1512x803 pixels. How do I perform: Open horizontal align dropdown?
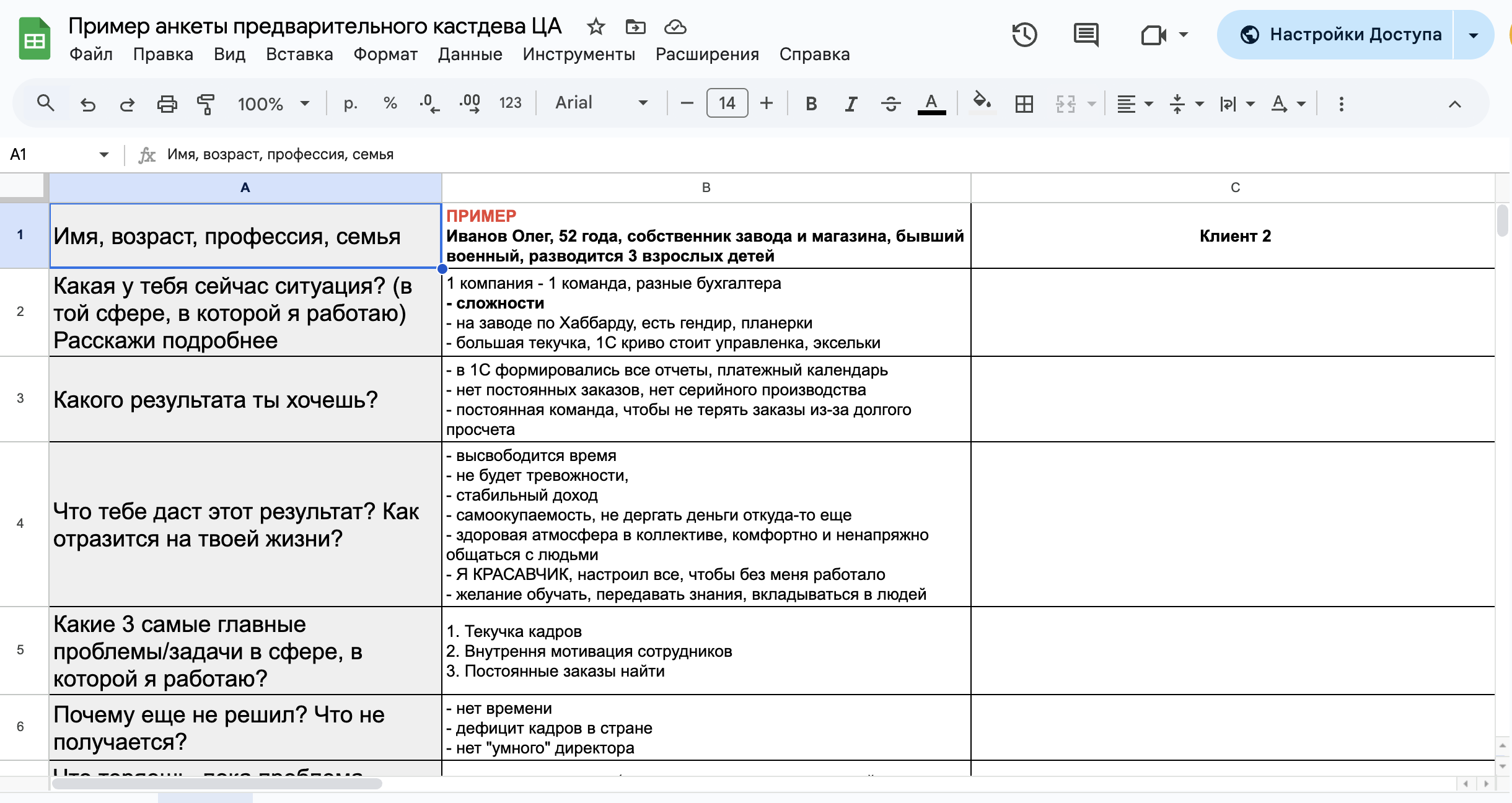(x=1134, y=103)
